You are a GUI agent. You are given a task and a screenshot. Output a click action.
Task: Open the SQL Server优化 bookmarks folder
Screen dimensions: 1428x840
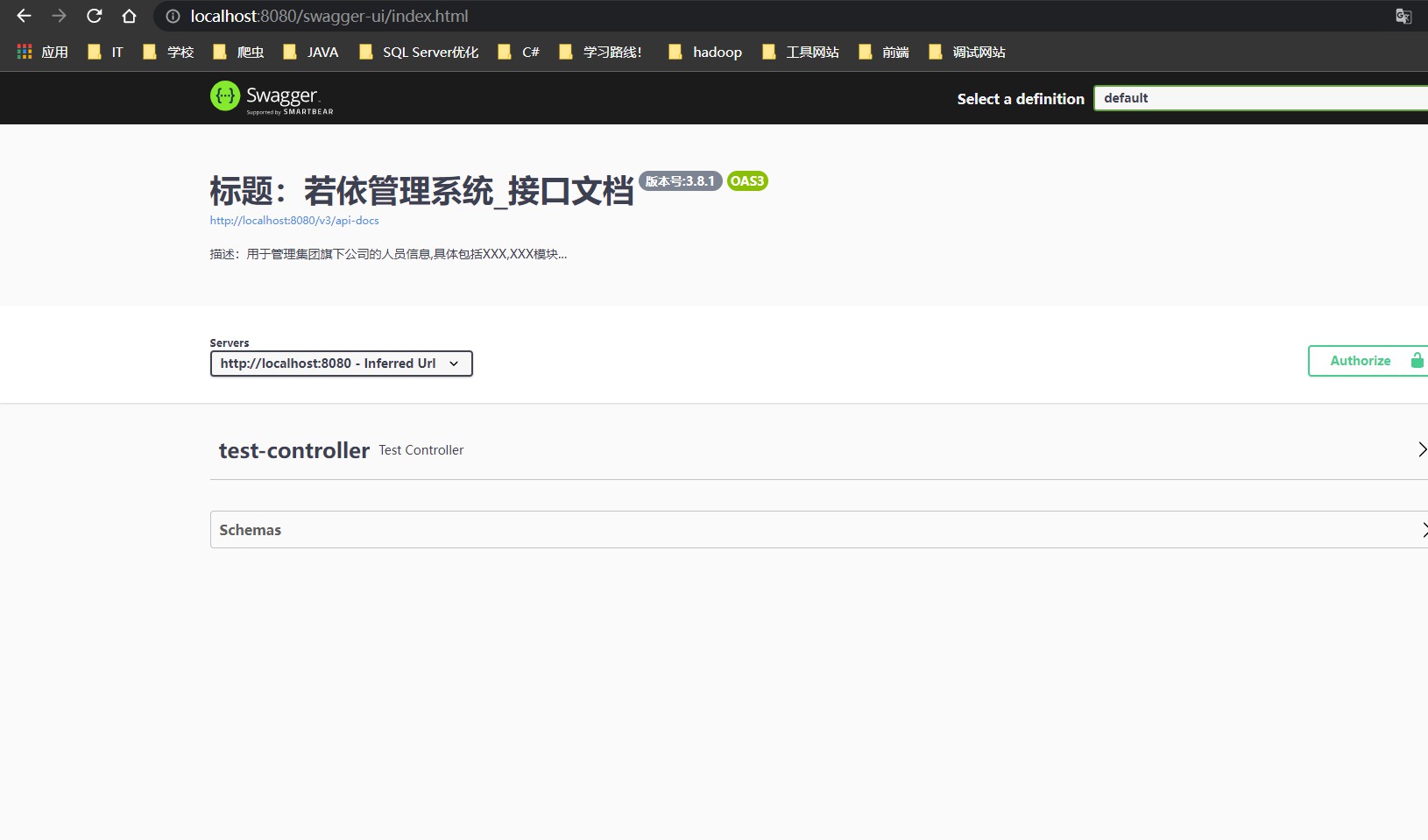[429, 52]
